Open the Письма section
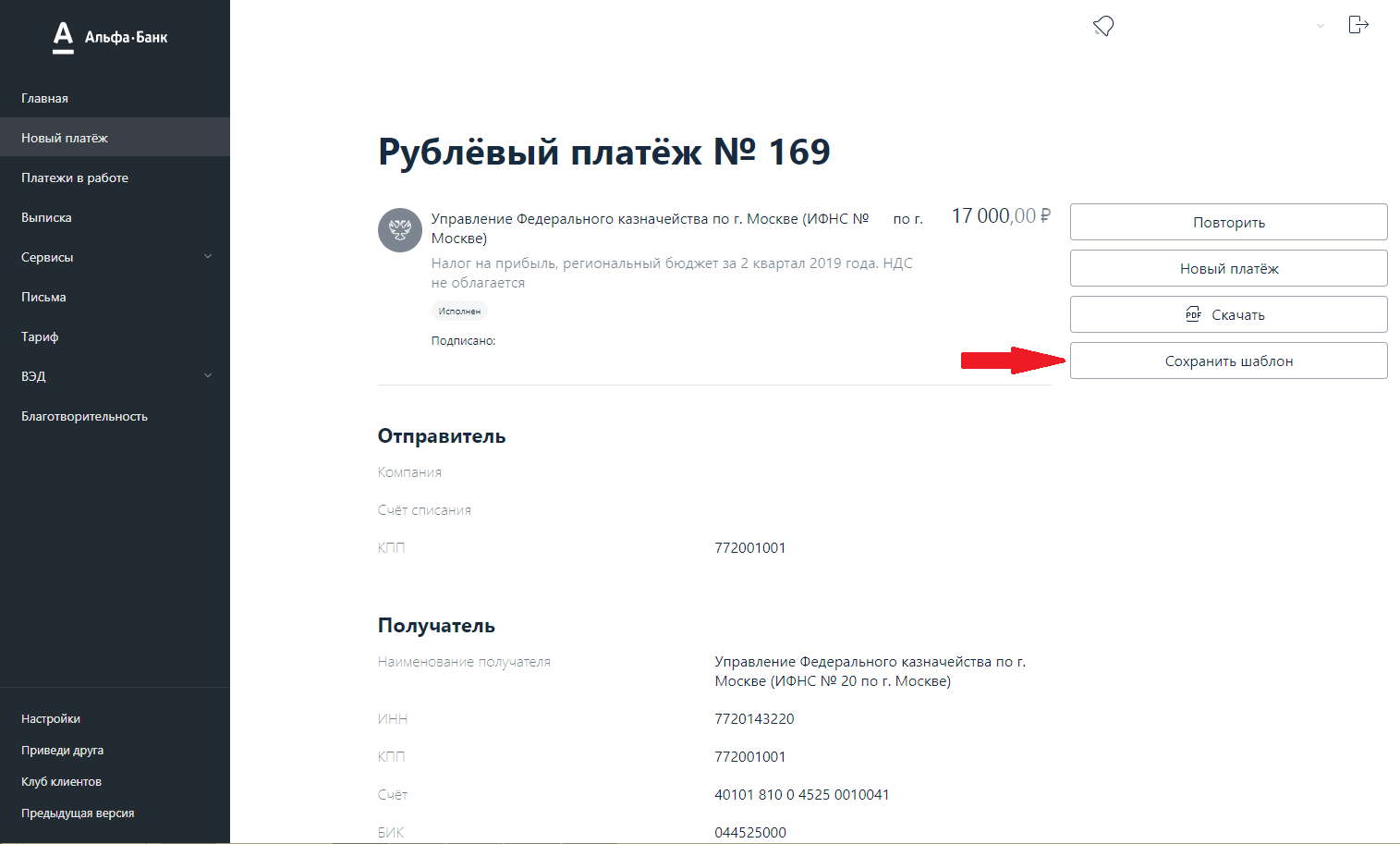Screen dimensions: 1400x844 pos(115,297)
